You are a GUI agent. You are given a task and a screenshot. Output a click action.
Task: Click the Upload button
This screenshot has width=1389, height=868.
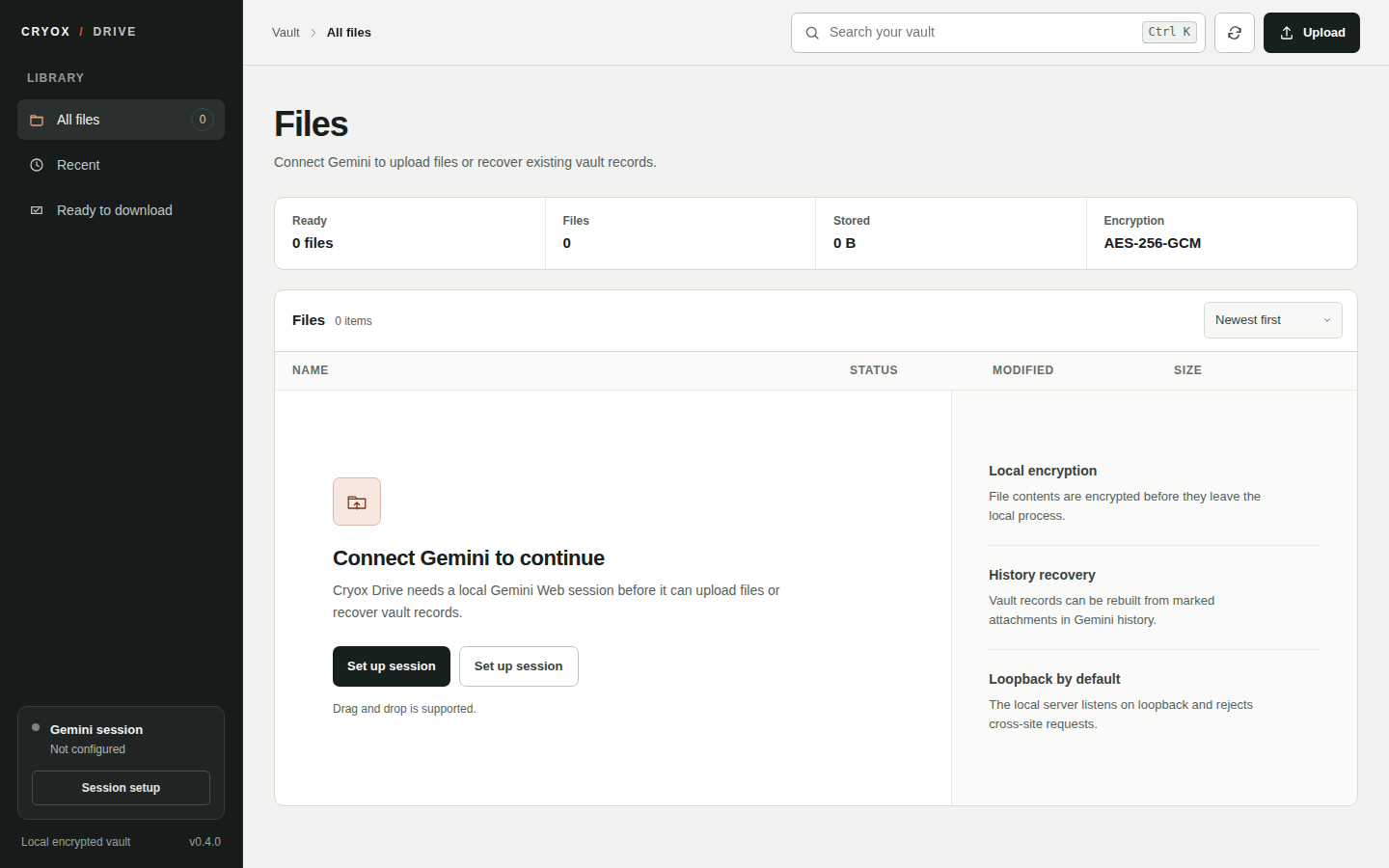click(1312, 33)
